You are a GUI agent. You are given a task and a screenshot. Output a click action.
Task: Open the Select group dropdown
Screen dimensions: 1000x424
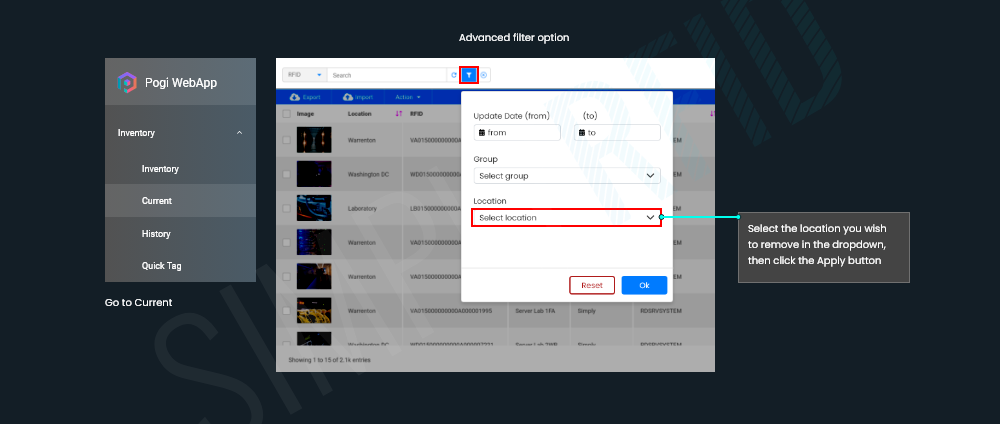tap(567, 175)
